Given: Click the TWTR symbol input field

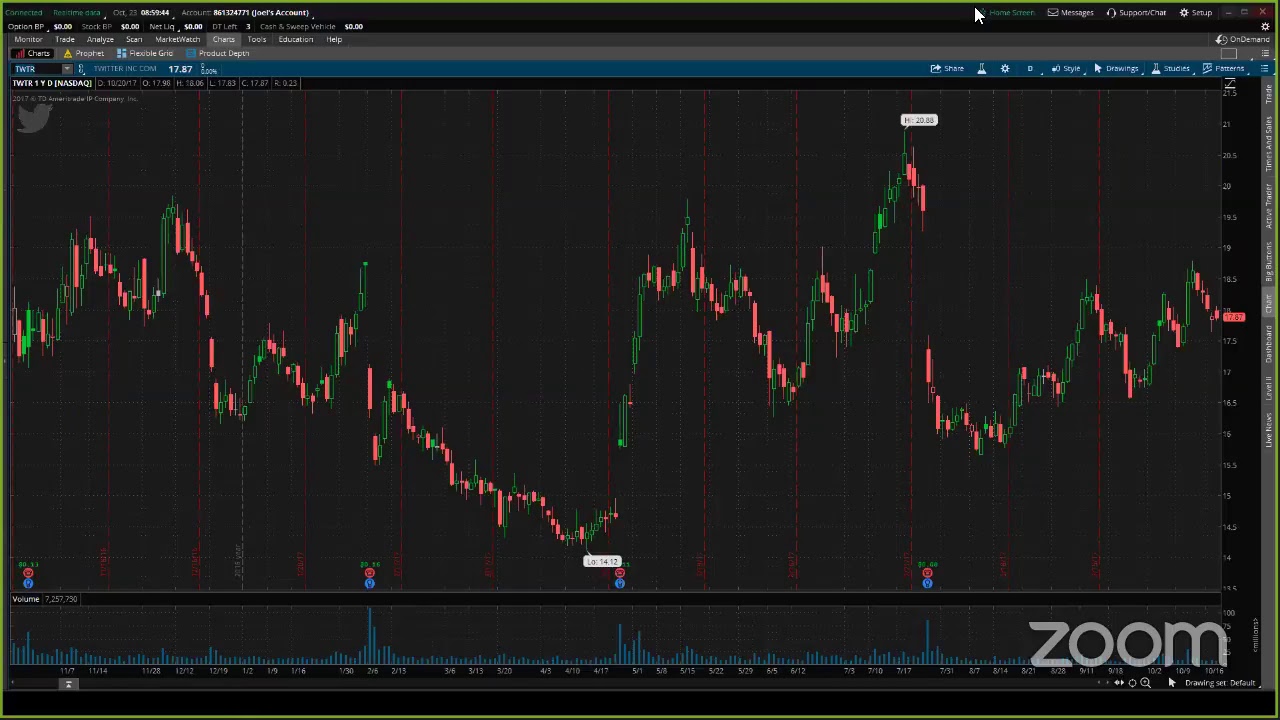Looking at the screenshot, I should point(36,69).
